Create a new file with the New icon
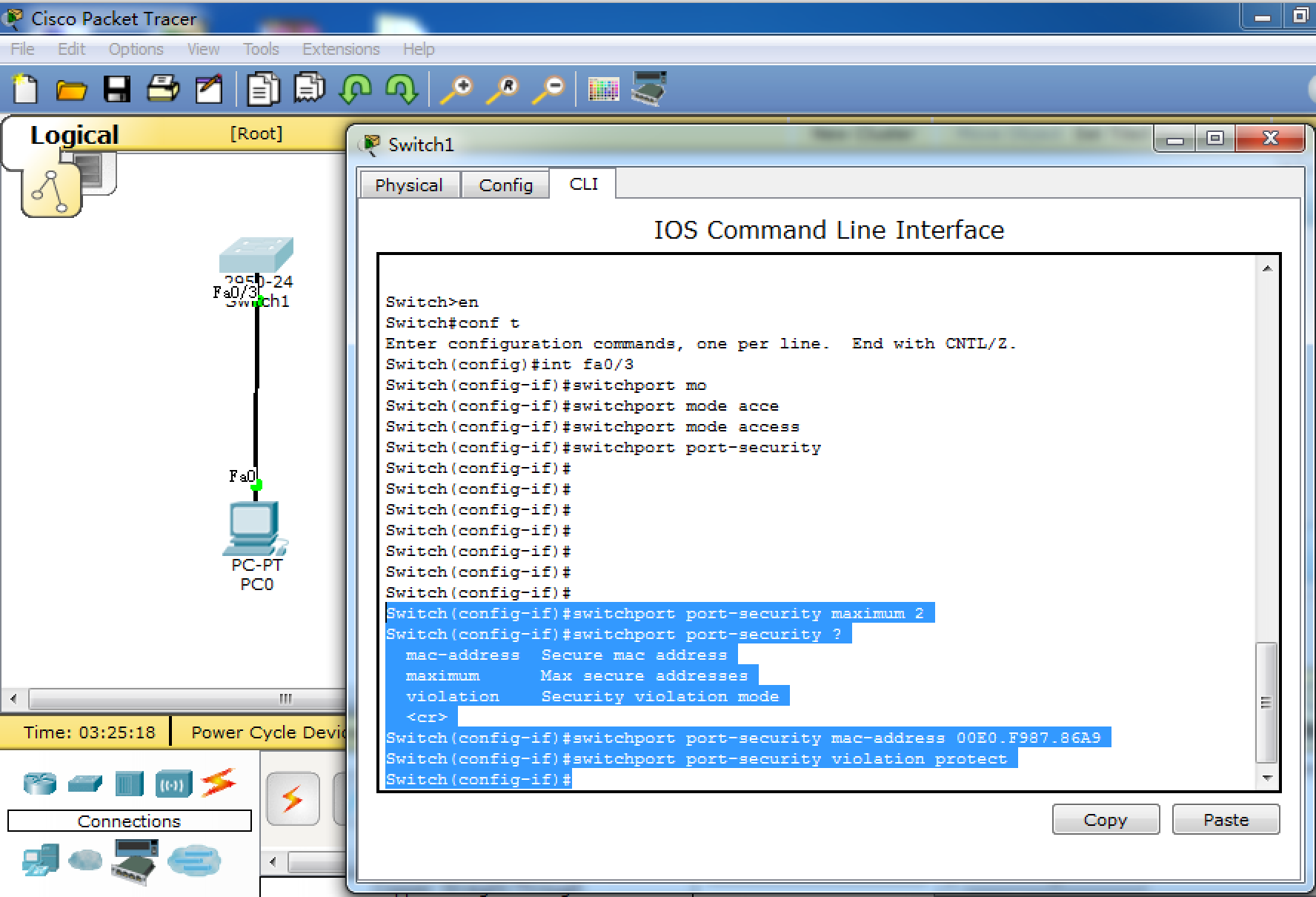The image size is (1316, 897). pyautogui.click(x=25, y=89)
